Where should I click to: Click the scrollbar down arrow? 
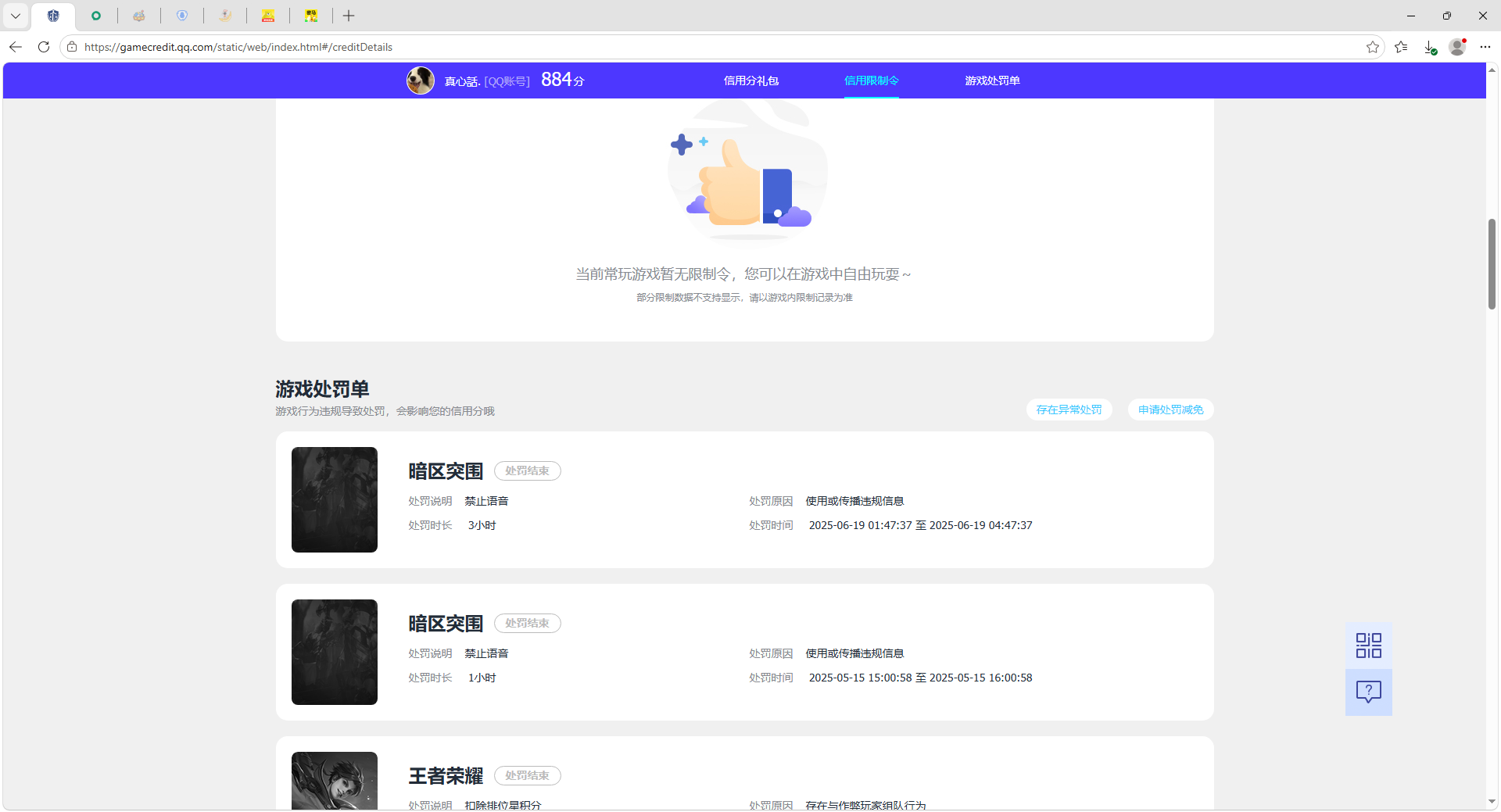tap(1492, 802)
